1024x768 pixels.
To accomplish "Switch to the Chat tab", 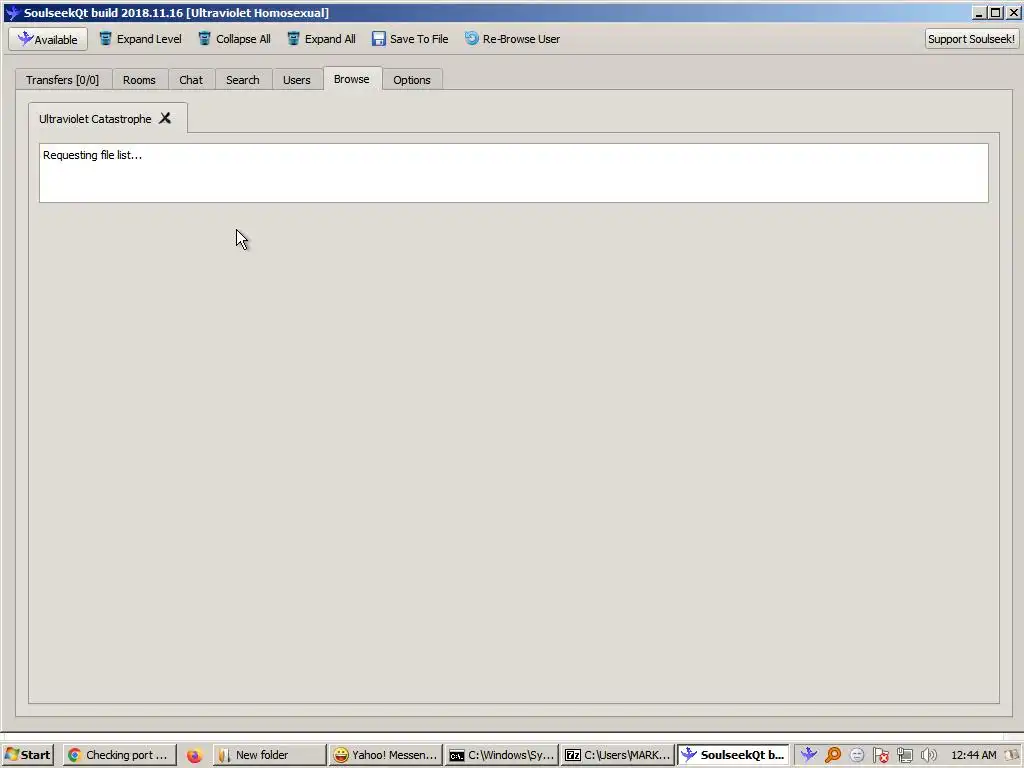I will (191, 80).
